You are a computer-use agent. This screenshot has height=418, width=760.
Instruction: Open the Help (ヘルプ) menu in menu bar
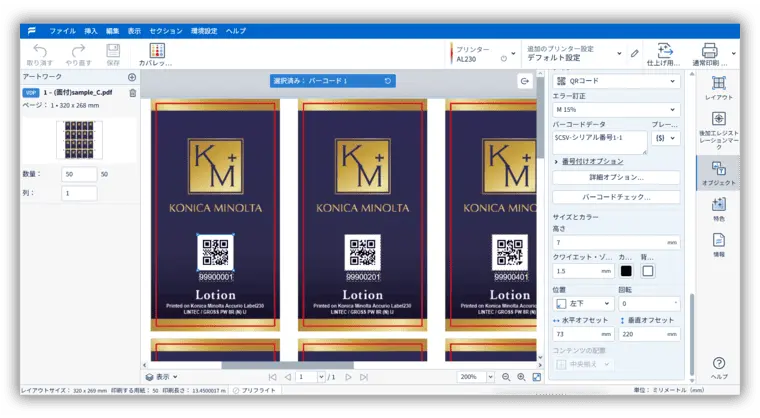[236, 31]
